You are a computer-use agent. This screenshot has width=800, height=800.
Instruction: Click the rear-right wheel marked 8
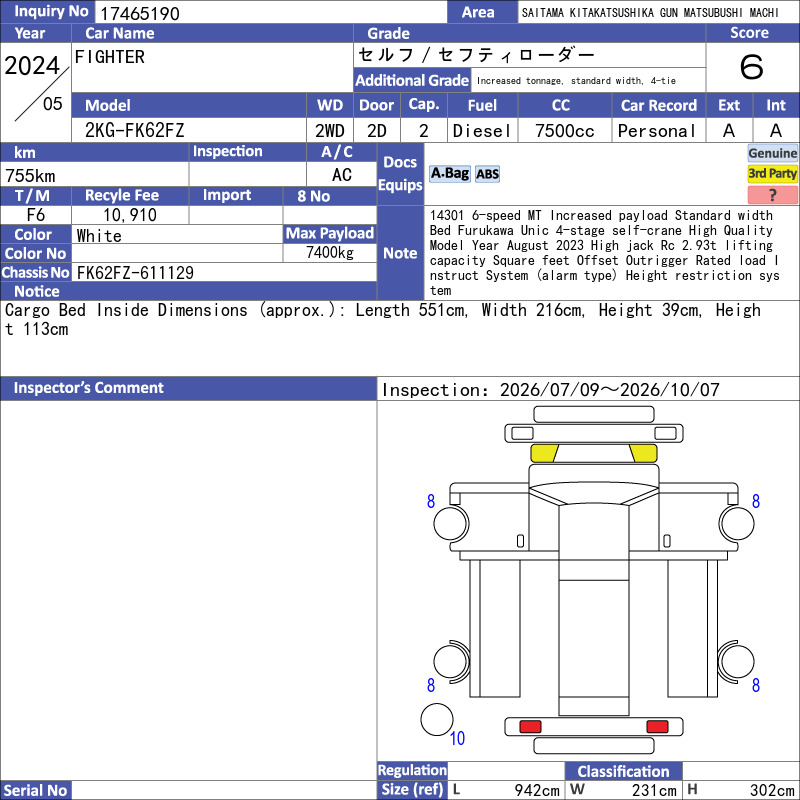tap(736, 662)
